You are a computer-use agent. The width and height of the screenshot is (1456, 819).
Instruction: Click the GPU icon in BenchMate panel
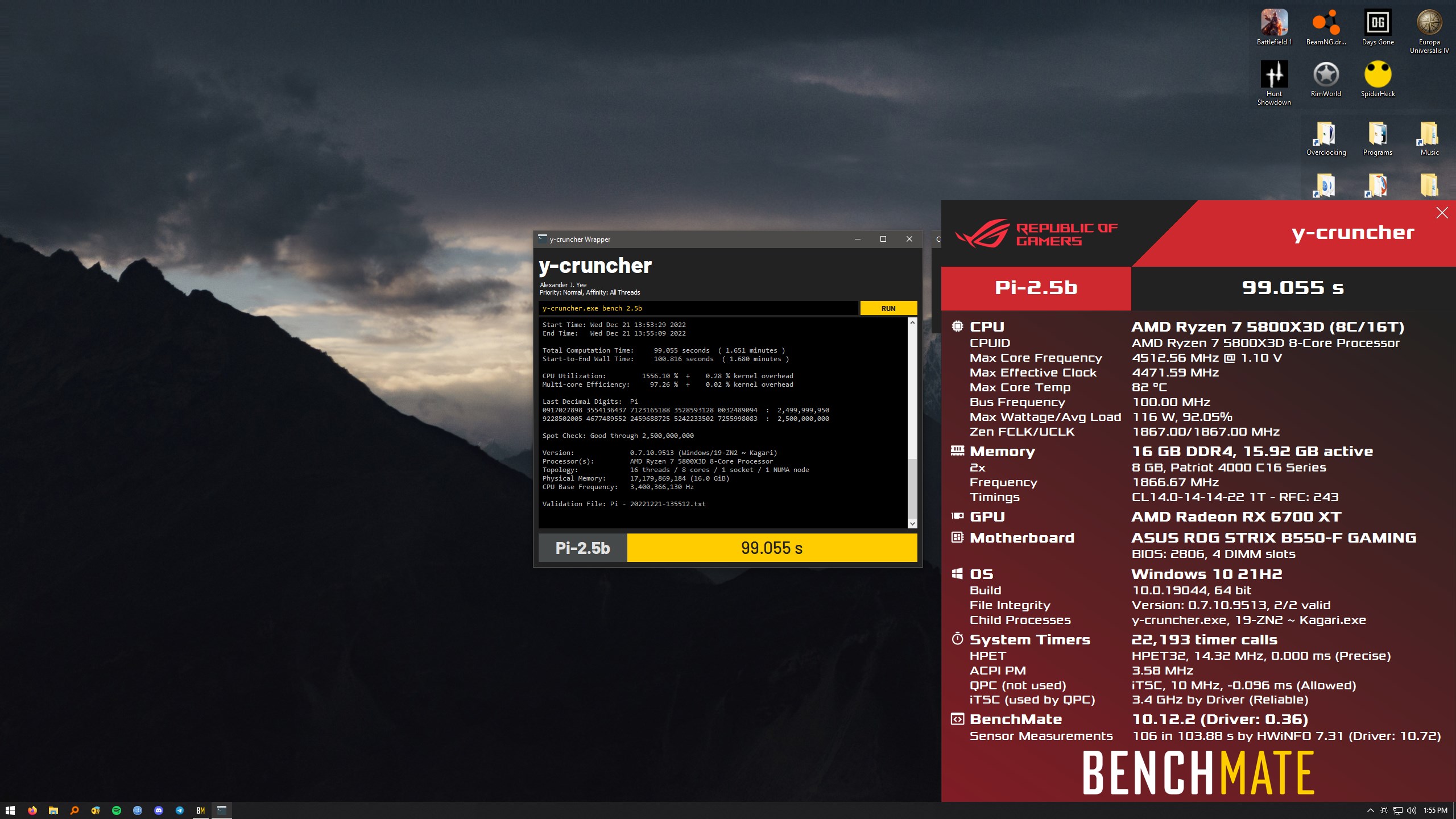(x=957, y=516)
